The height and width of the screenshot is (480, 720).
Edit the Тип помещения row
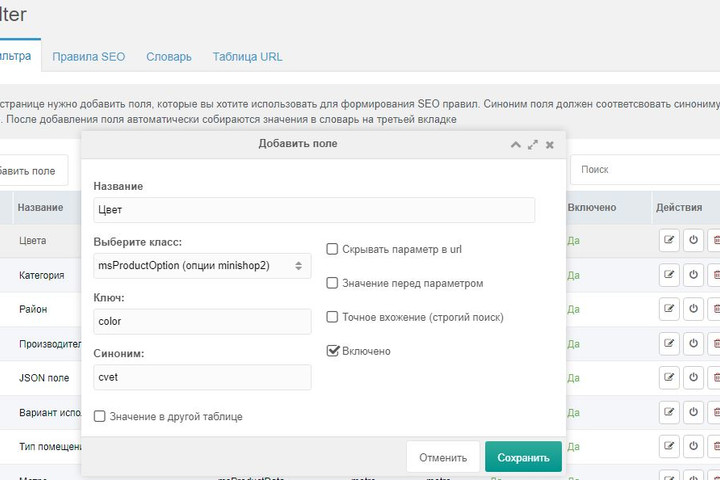[x=669, y=446]
